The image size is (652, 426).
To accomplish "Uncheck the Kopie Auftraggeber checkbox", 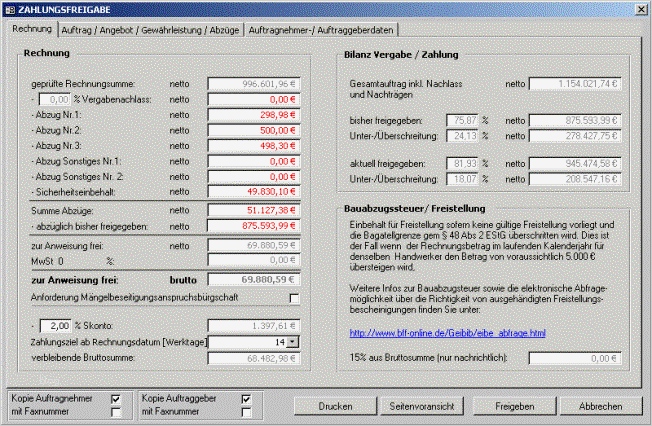I will coord(246,399).
